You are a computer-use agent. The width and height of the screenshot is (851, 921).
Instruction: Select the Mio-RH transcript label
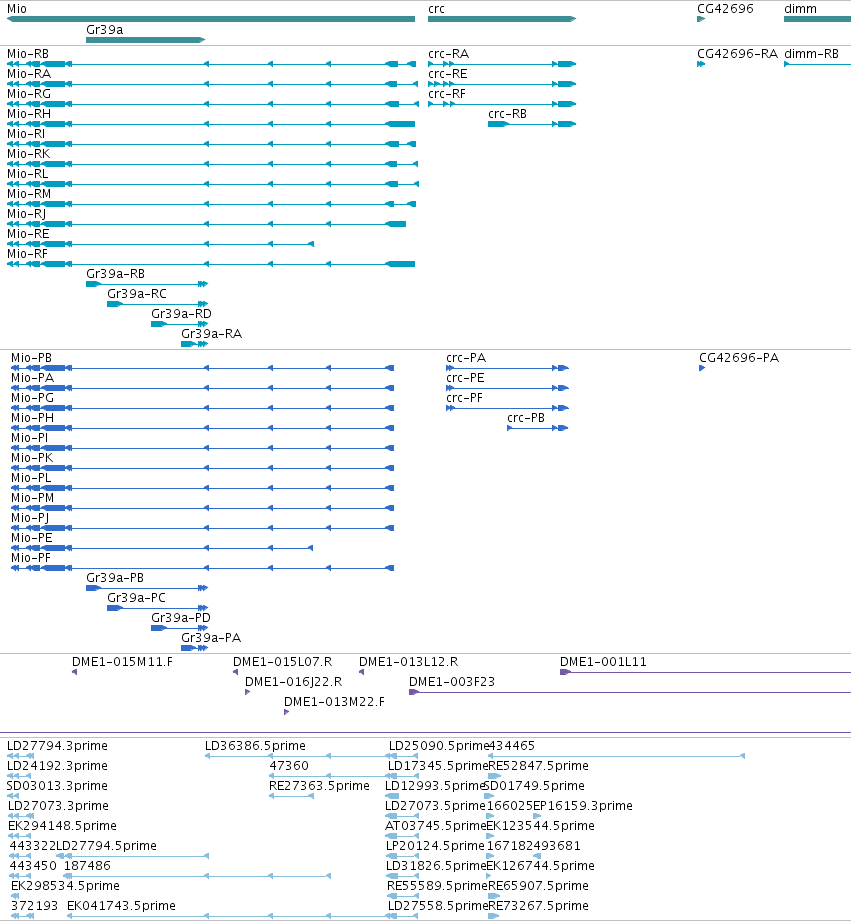pyautogui.click(x=29, y=114)
